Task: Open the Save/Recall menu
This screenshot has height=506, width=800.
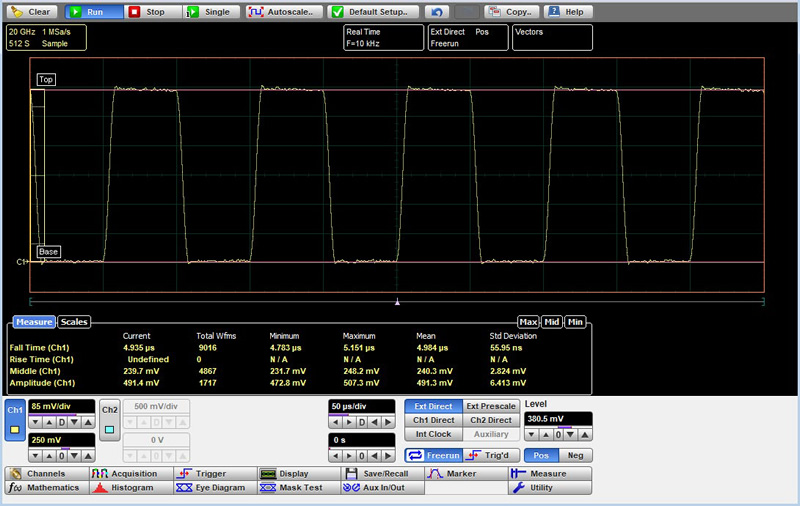Action: (383, 473)
